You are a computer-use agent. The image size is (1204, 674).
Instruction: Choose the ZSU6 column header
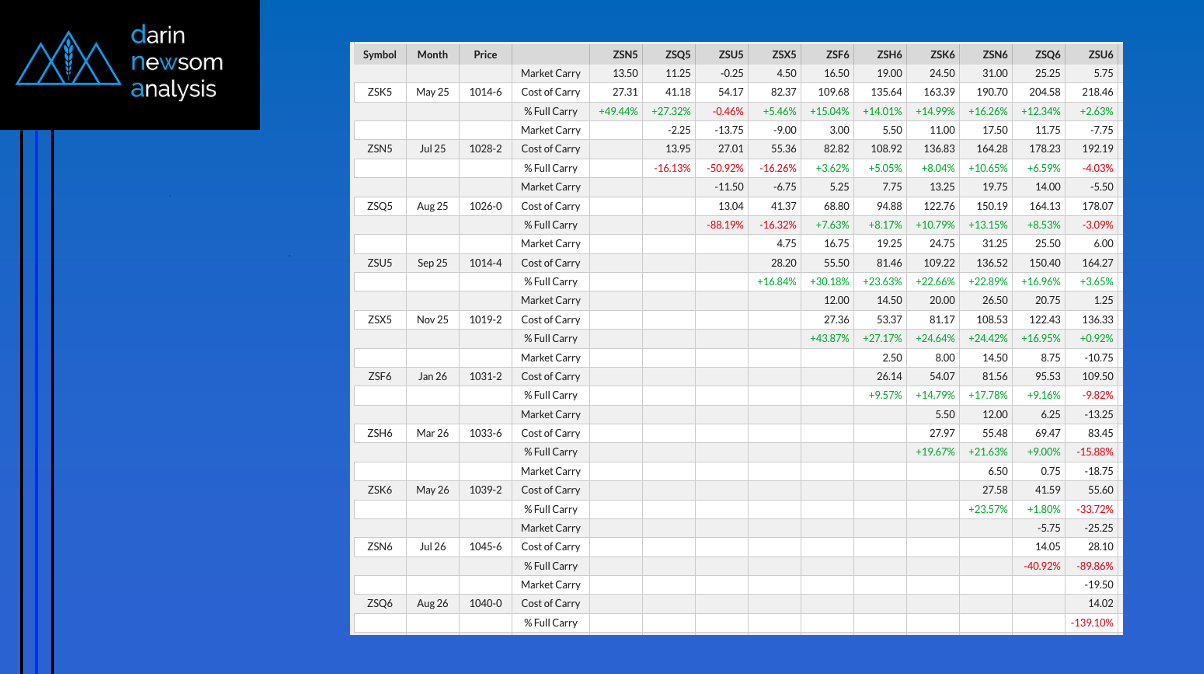pyautogui.click(x=1100, y=54)
